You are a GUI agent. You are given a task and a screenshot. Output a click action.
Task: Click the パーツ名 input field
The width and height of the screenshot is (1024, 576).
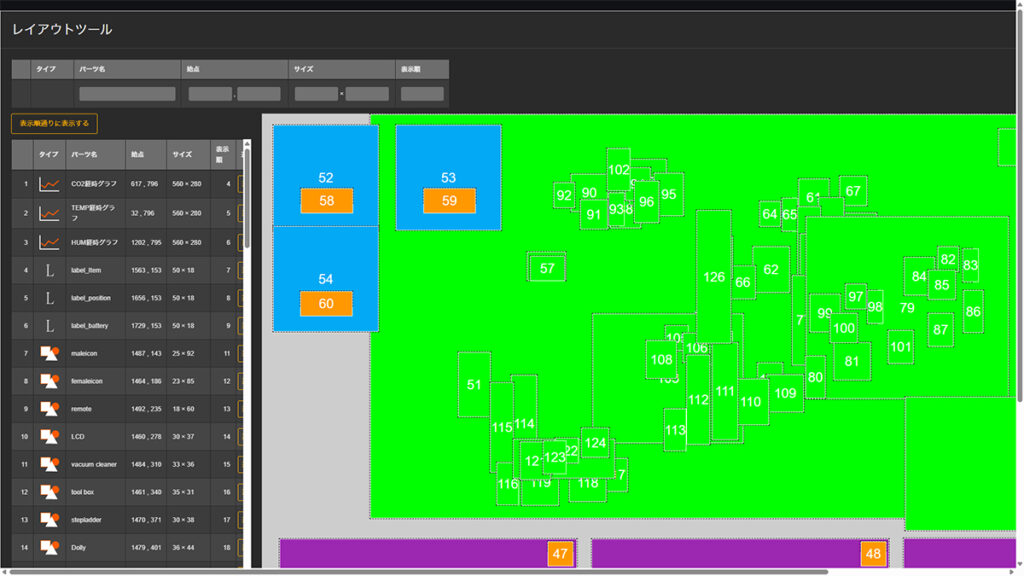coord(127,94)
